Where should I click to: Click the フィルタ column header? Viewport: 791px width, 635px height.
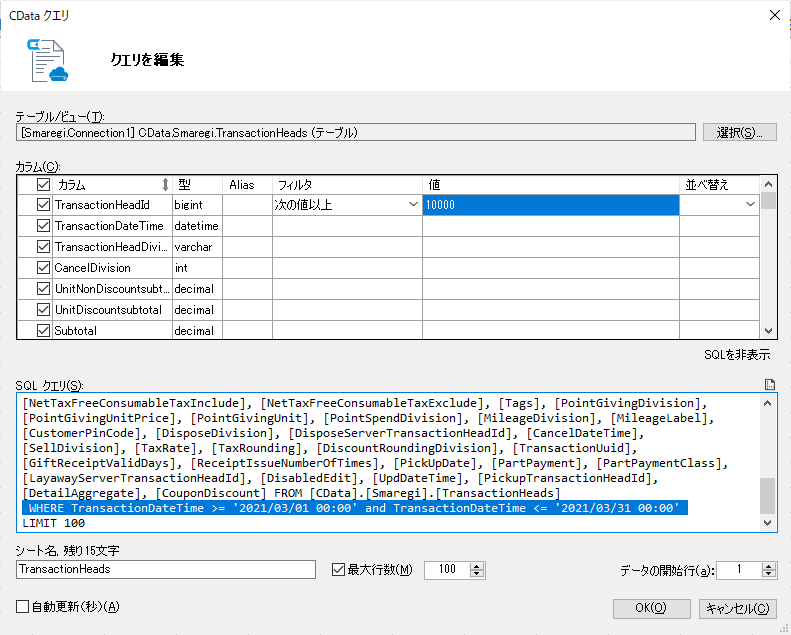[x=348, y=185]
